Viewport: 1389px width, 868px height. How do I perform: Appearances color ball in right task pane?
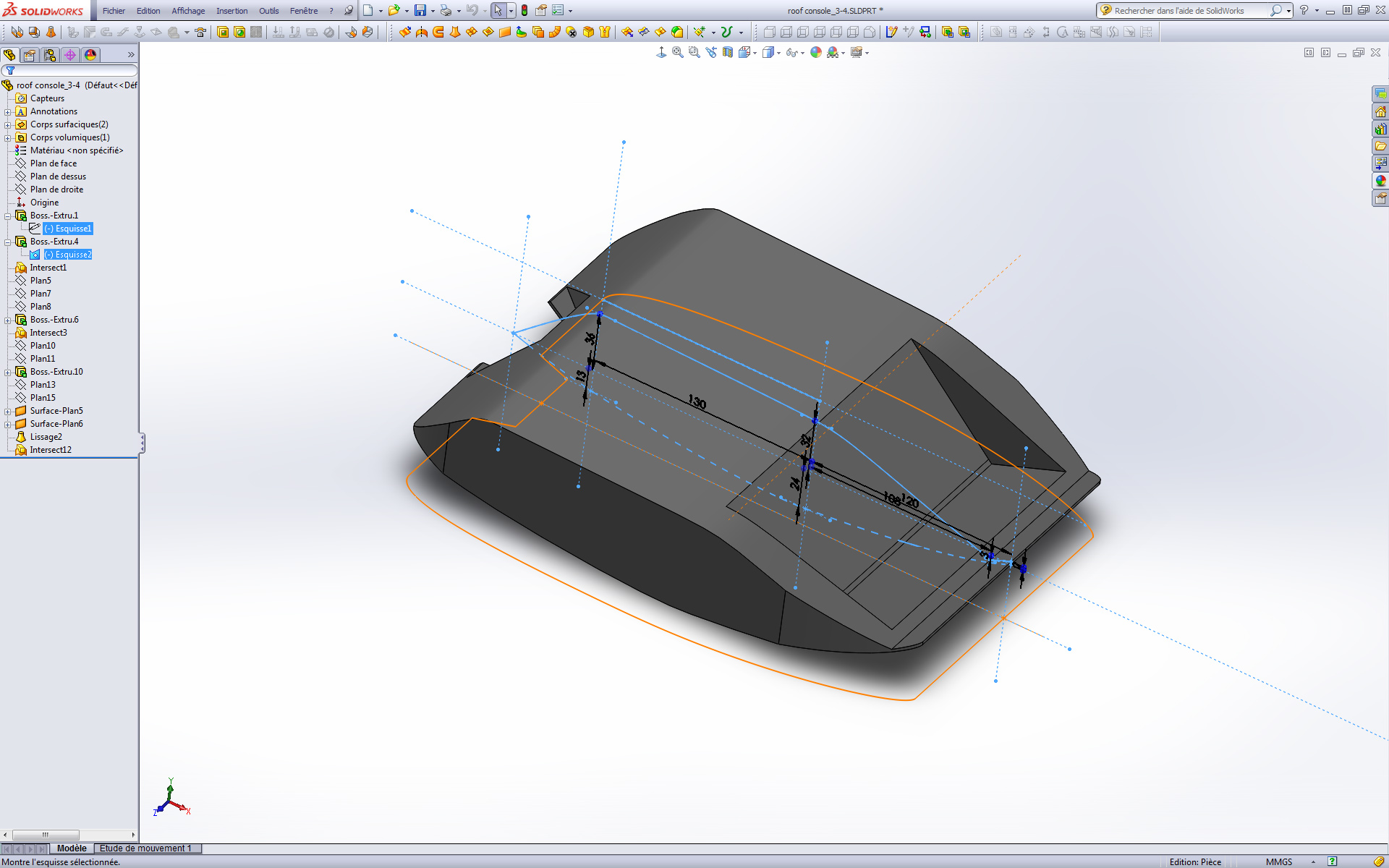tap(1381, 181)
